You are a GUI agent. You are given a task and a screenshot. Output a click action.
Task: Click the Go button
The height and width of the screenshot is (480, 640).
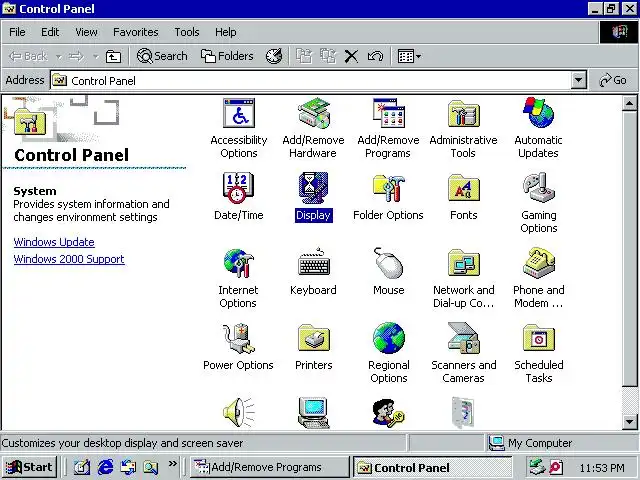click(x=613, y=80)
